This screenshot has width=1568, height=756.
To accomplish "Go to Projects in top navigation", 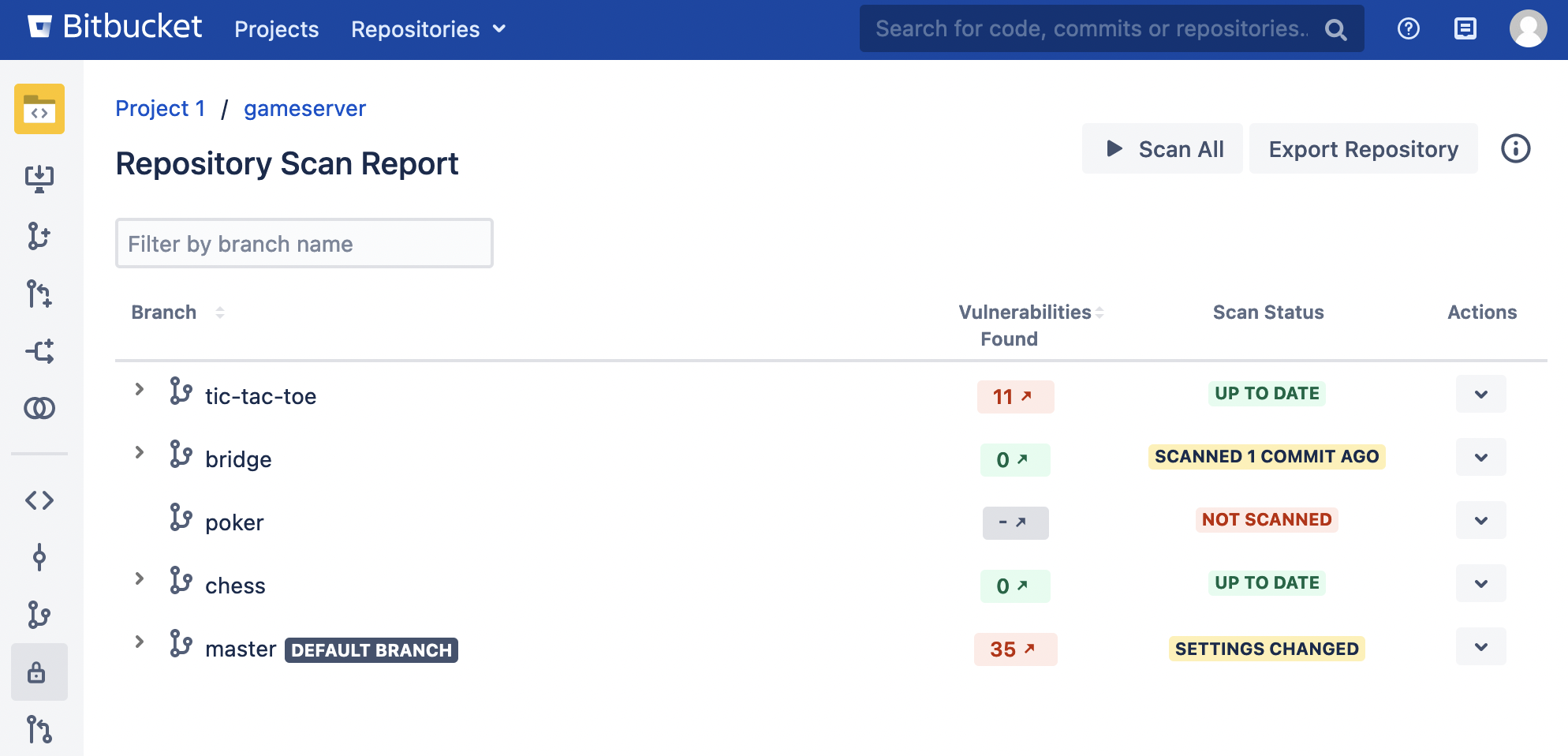I will [276, 29].
